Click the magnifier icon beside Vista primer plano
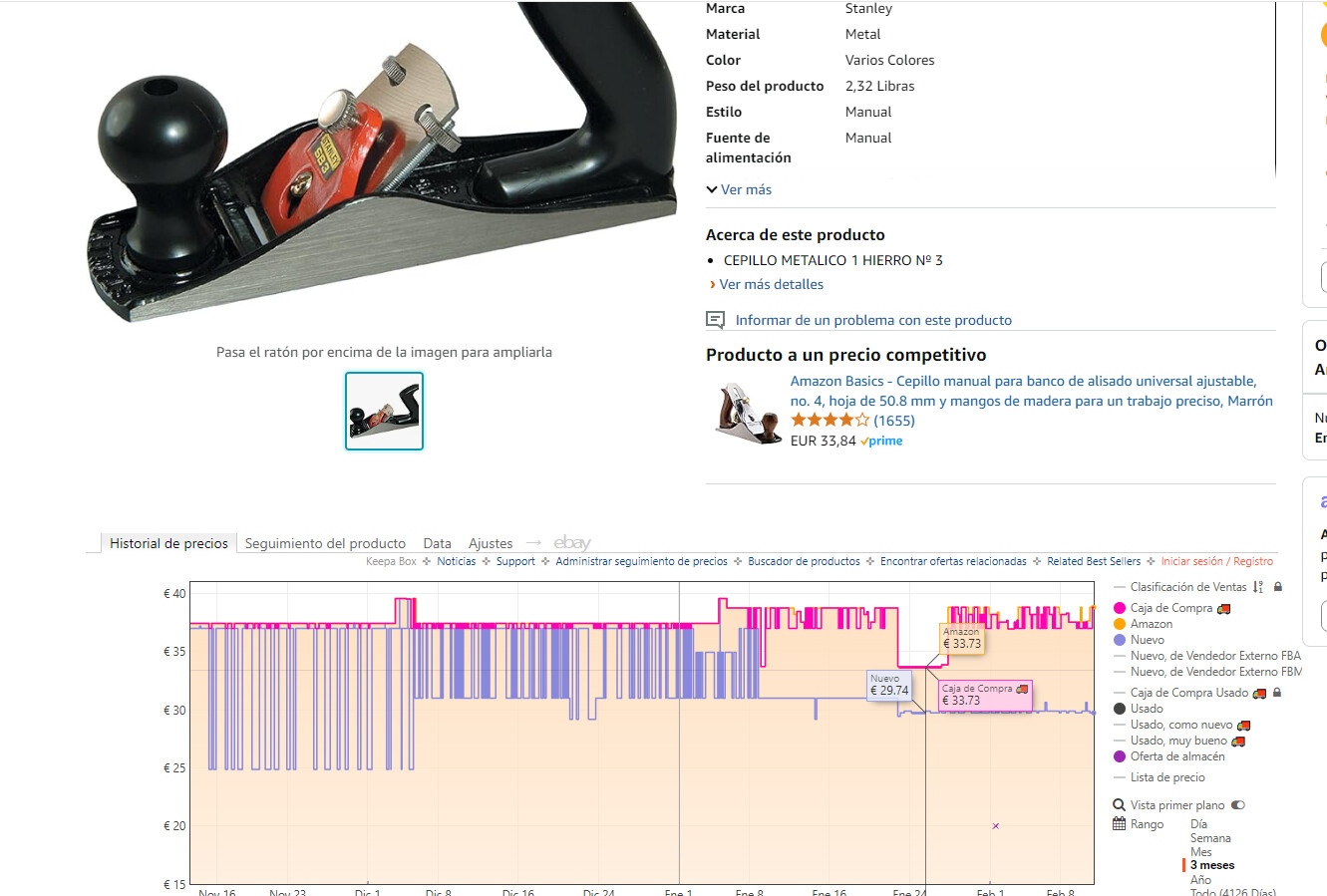Image resolution: width=1327 pixels, height=896 pixels. pos(1119,805)
